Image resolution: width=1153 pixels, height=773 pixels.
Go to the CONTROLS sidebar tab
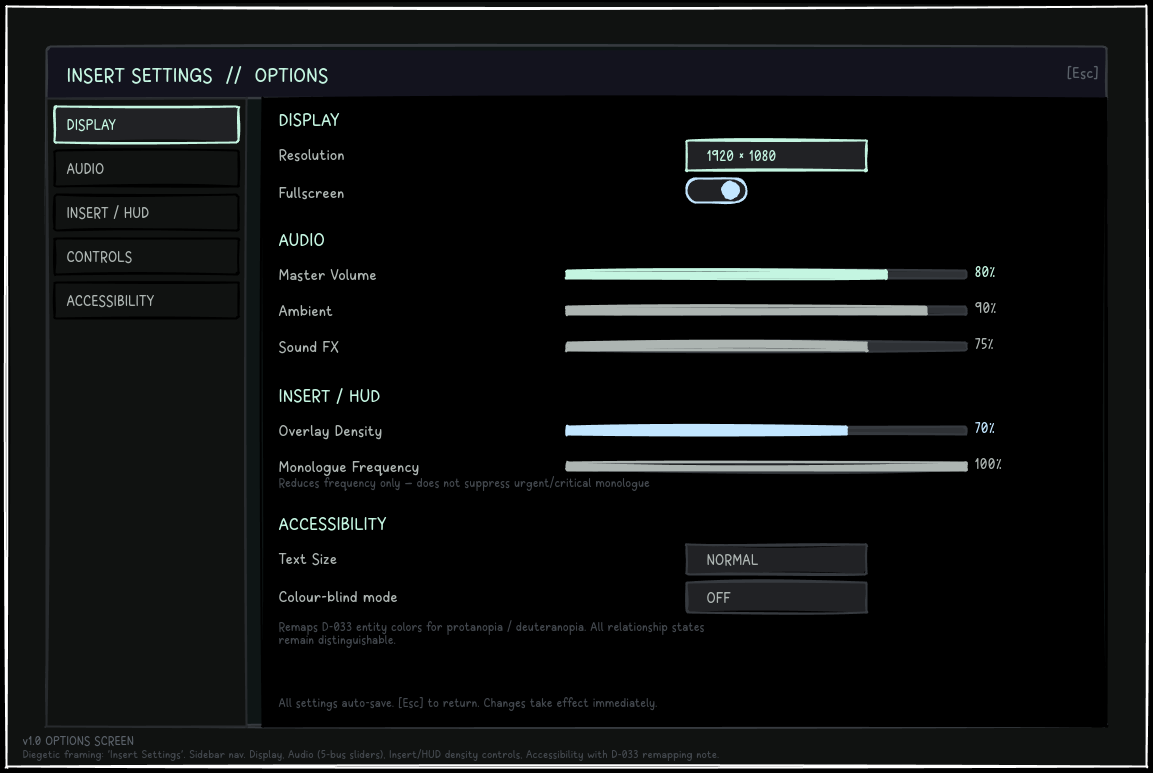pyautogui.click(x=146, y=257)
